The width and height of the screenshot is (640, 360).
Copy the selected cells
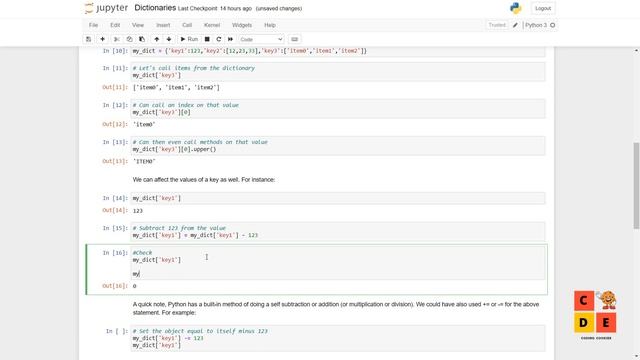coord(129,39)
